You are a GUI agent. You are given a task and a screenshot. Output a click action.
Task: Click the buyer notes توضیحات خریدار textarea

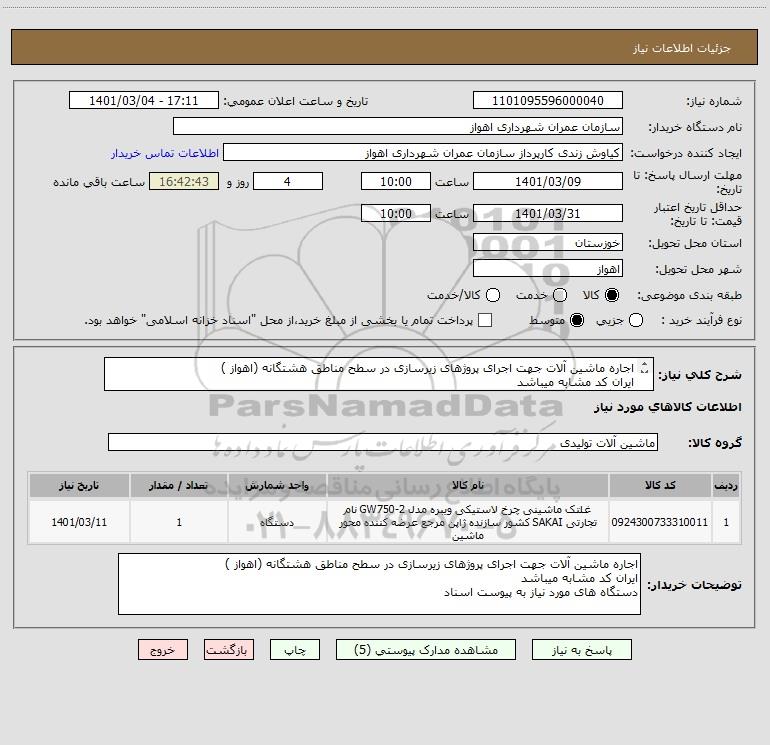click(379, 583)
